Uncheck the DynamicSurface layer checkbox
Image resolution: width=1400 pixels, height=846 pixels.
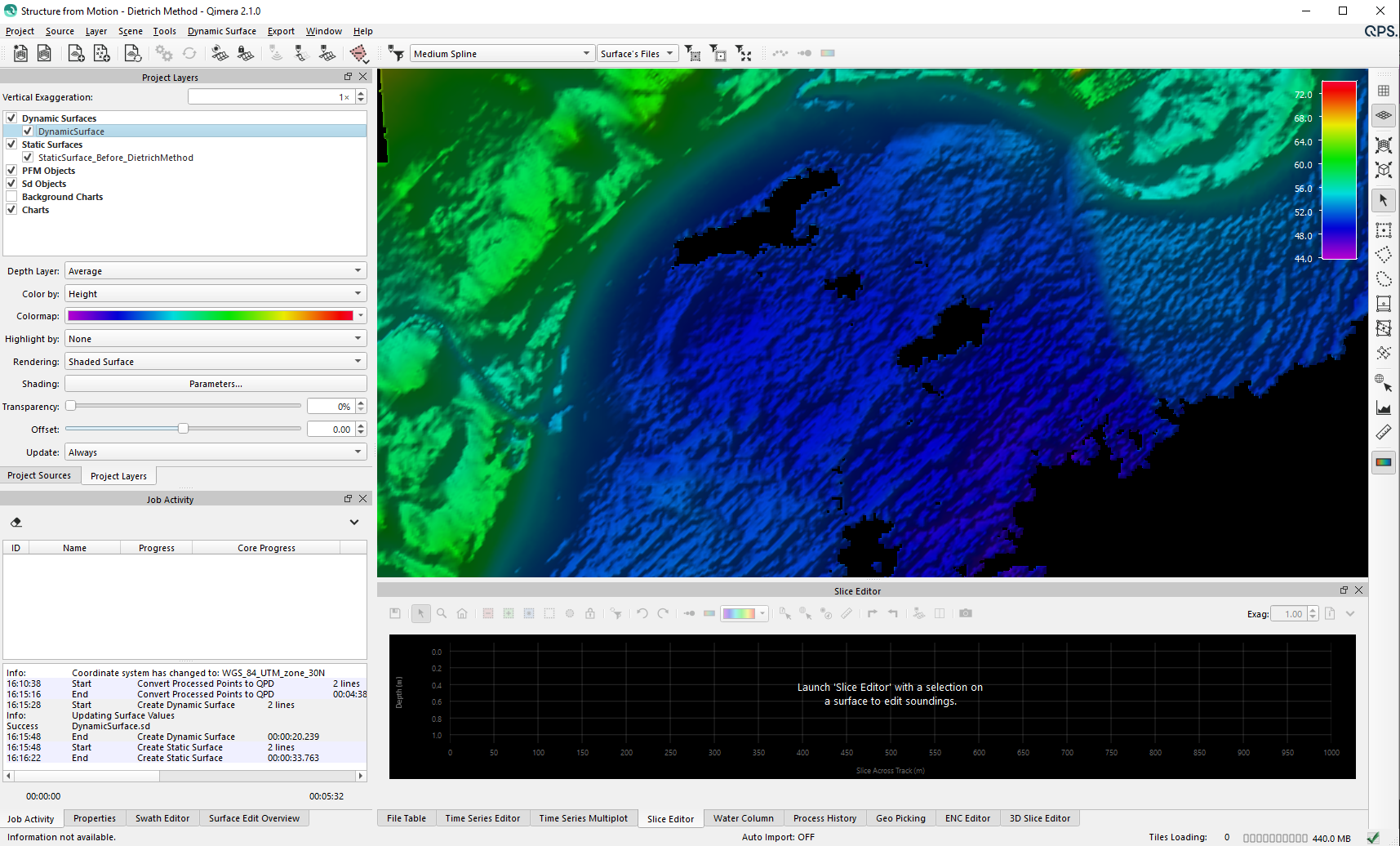28,131
